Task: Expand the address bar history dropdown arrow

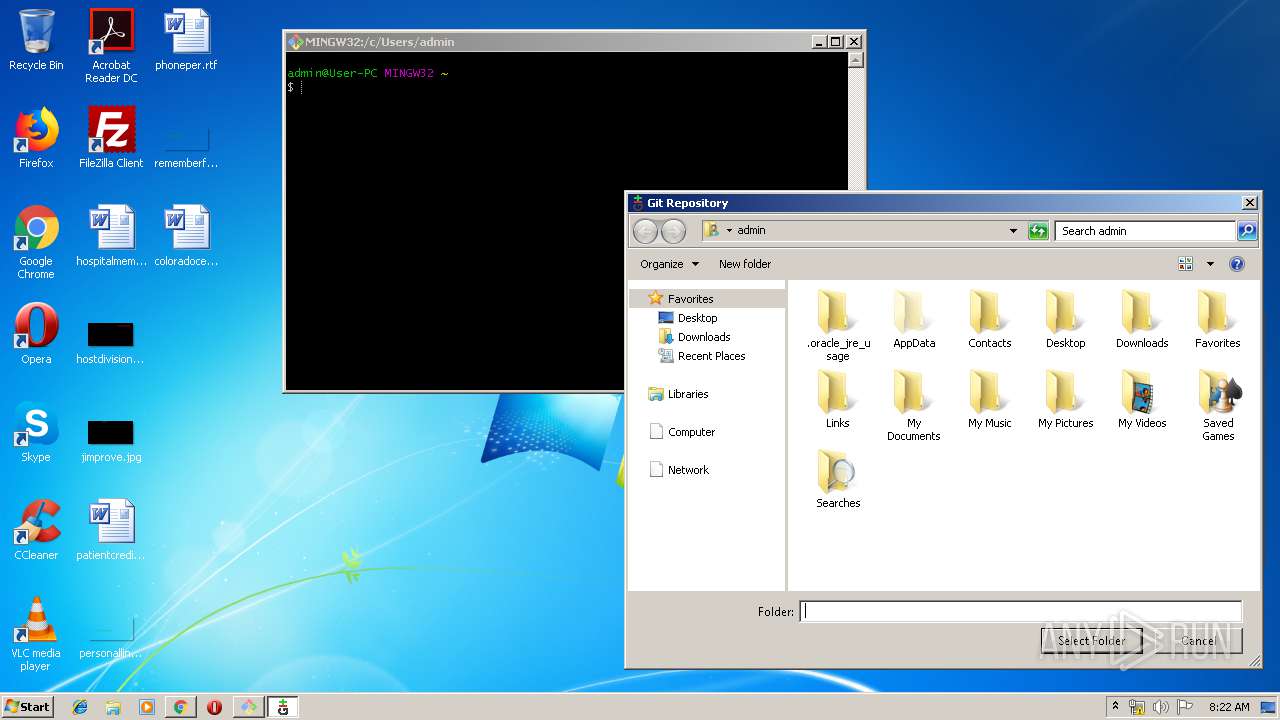Action: click(1013, 231)
